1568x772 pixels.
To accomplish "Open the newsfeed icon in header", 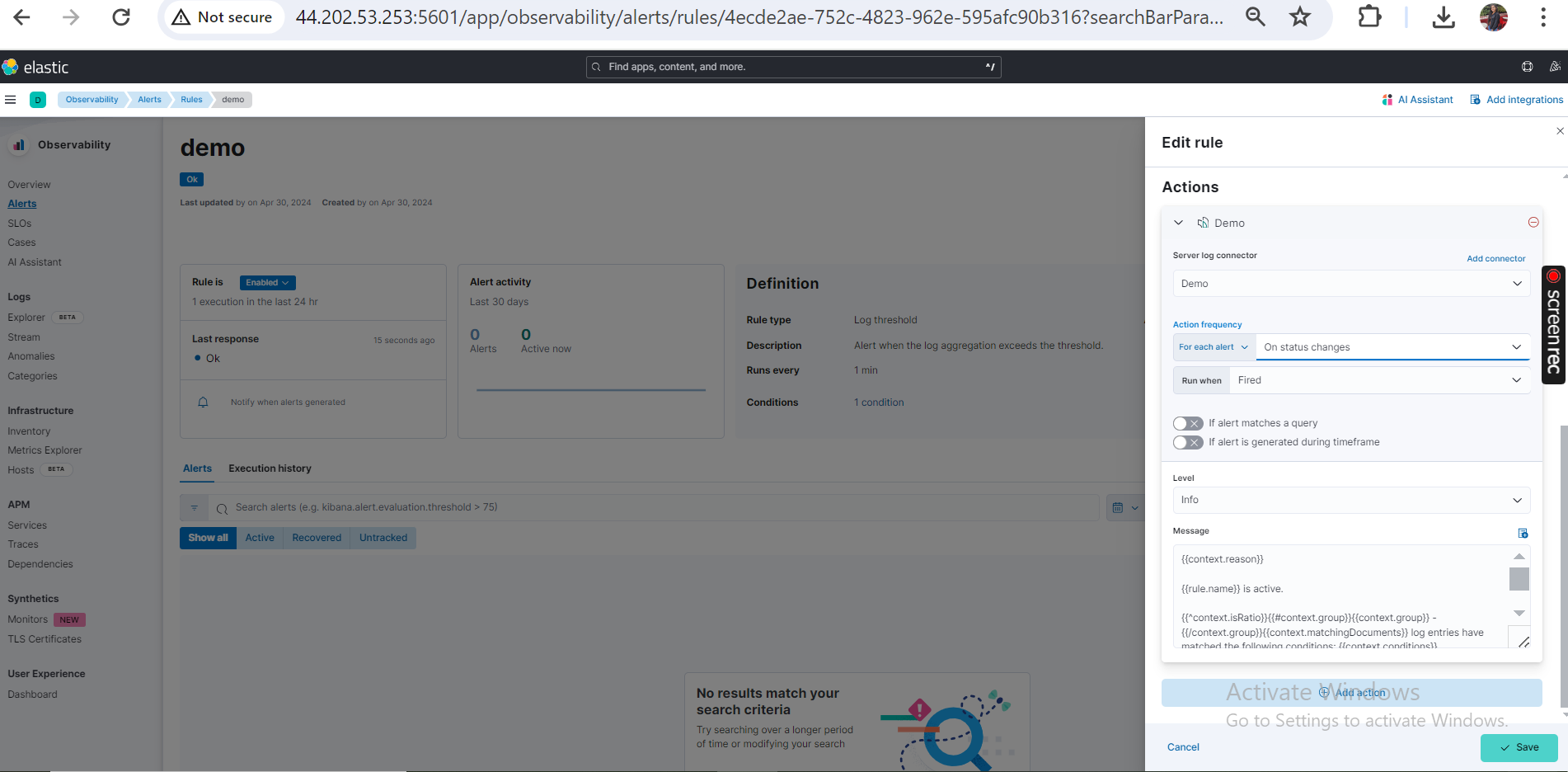I will tap(1554, 67).
